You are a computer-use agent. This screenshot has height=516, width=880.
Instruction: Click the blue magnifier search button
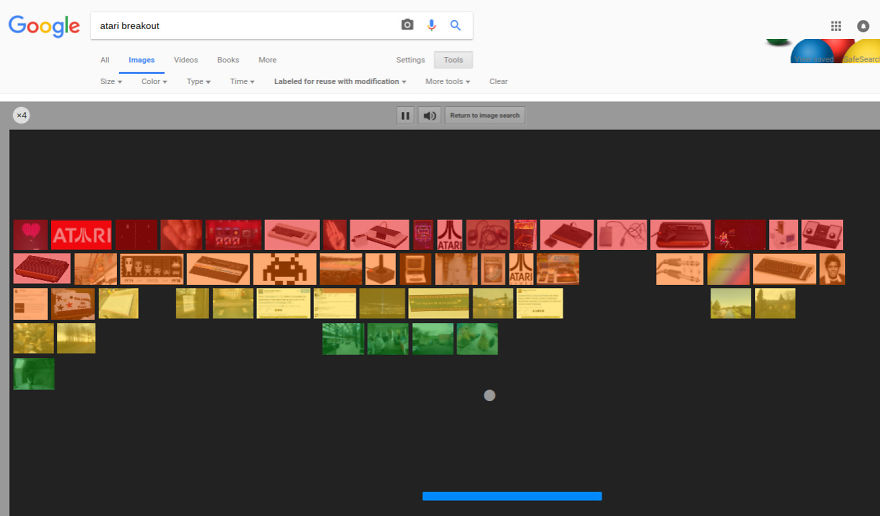[455, 25]
